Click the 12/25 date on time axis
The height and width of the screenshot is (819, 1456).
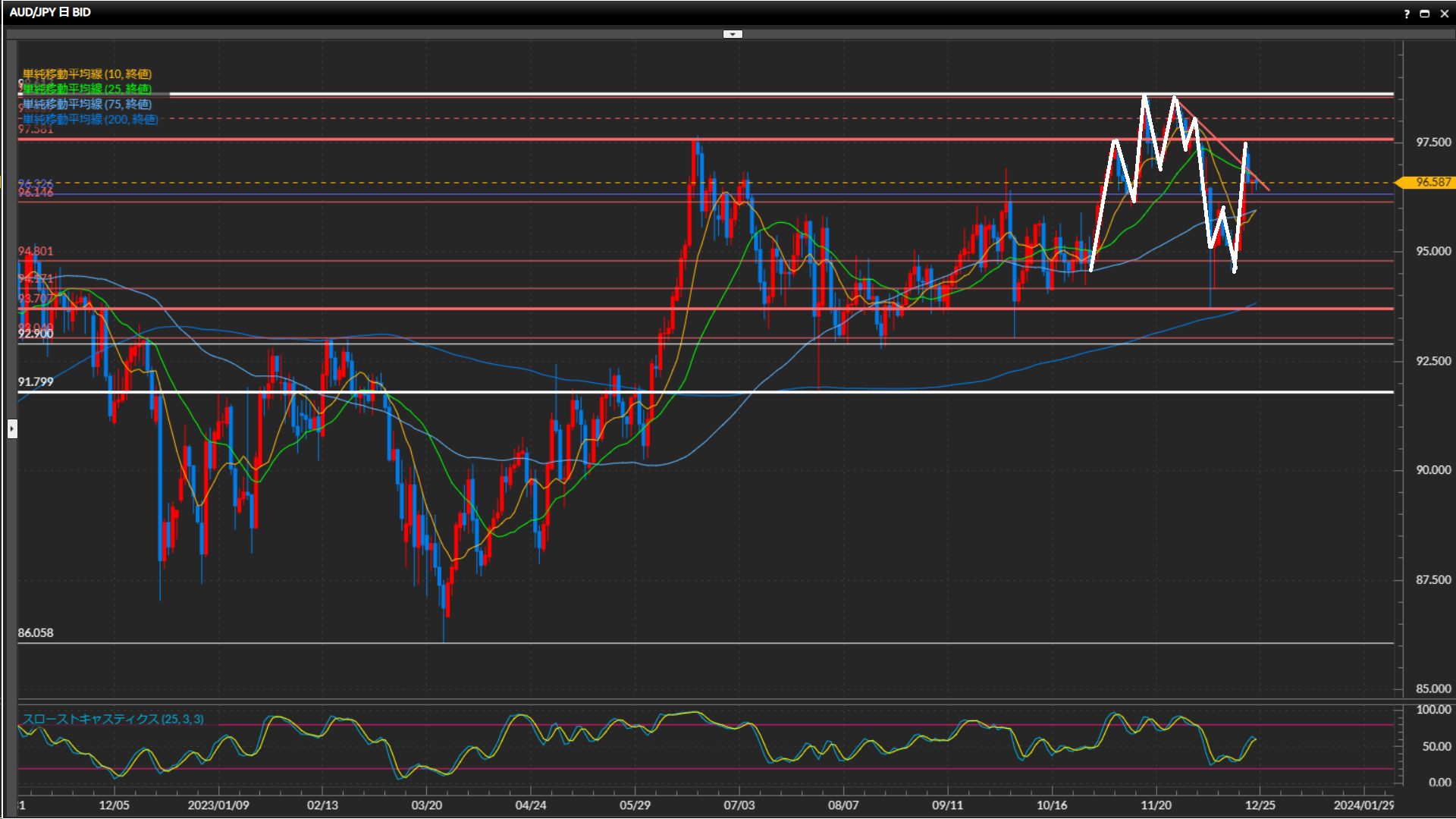(1260, 805)
